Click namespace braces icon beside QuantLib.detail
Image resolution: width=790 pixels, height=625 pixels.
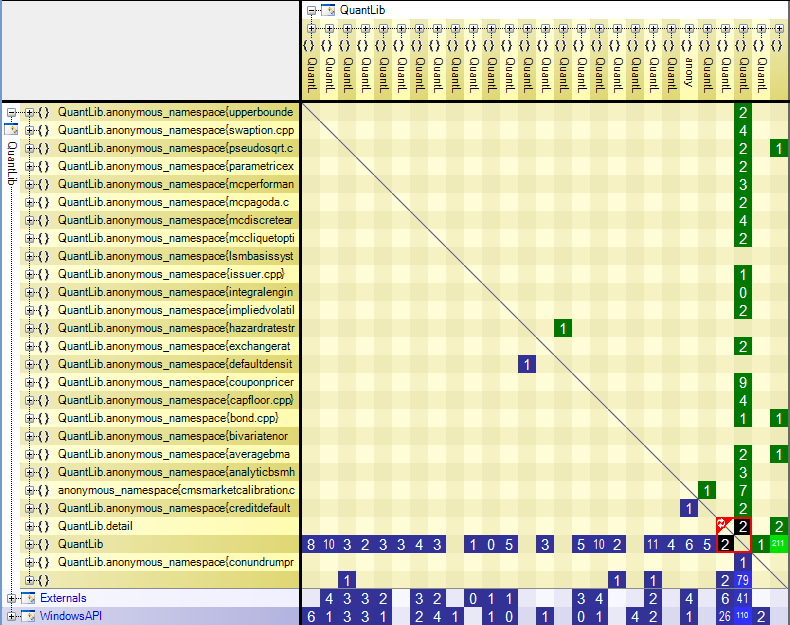(x=44, y=526)
